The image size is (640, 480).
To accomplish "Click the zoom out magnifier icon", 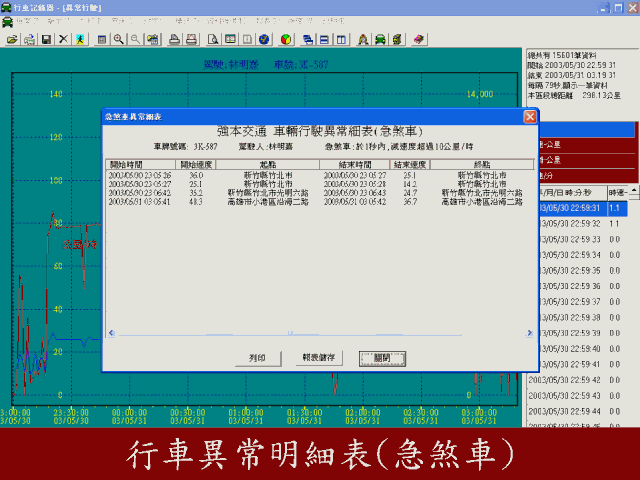I will (x=136, y=39).
